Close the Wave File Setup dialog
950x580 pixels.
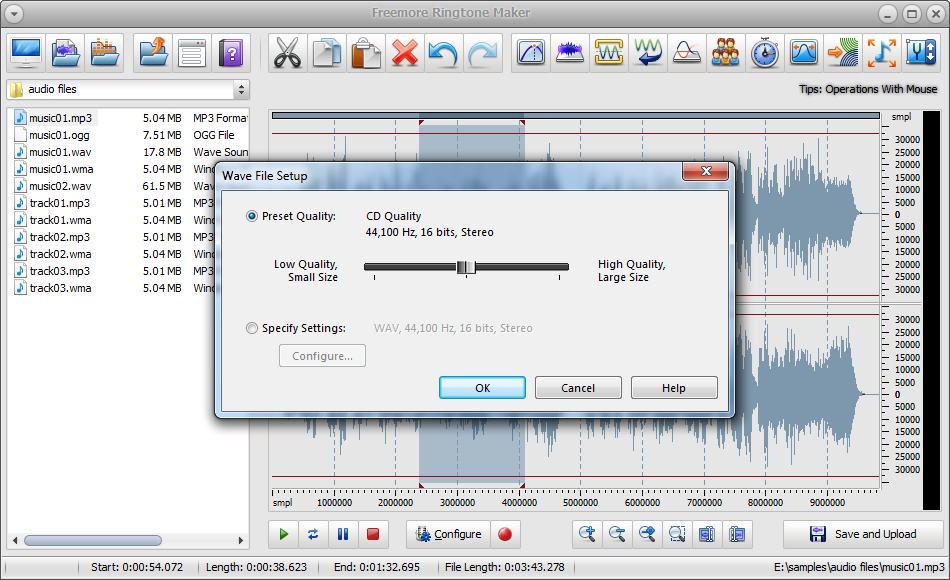705,172
